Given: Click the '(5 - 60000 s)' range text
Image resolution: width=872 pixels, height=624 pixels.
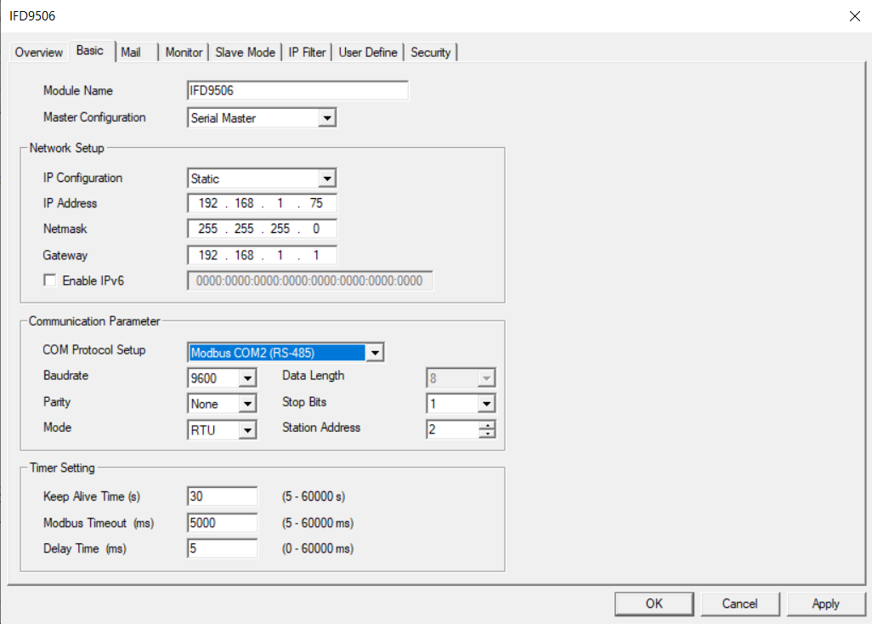Looking at the screenshot, I should click(x=314, y=497).
